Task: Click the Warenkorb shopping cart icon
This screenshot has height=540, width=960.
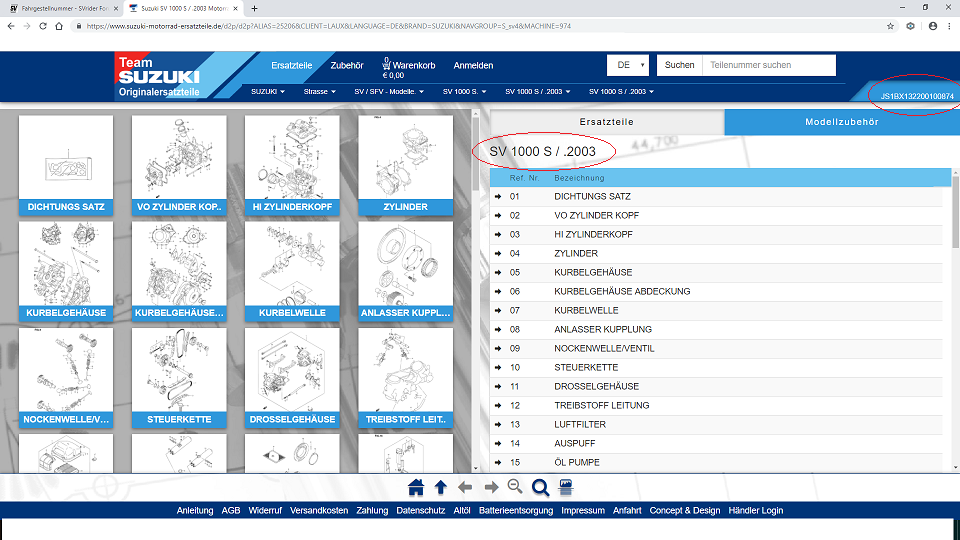Action: click(x=386, y=64)
